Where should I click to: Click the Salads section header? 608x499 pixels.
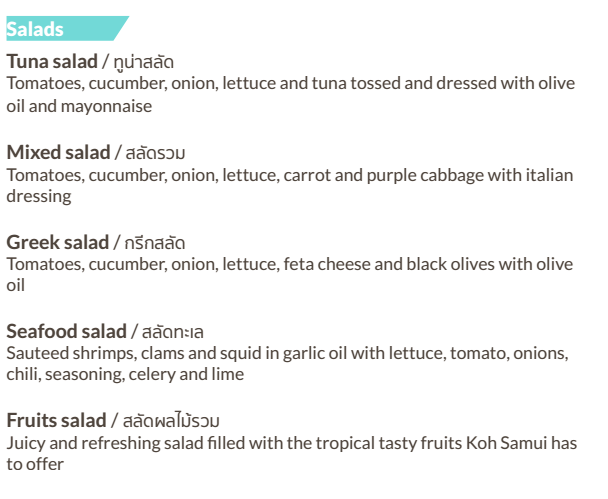click(x=35, y=29)
